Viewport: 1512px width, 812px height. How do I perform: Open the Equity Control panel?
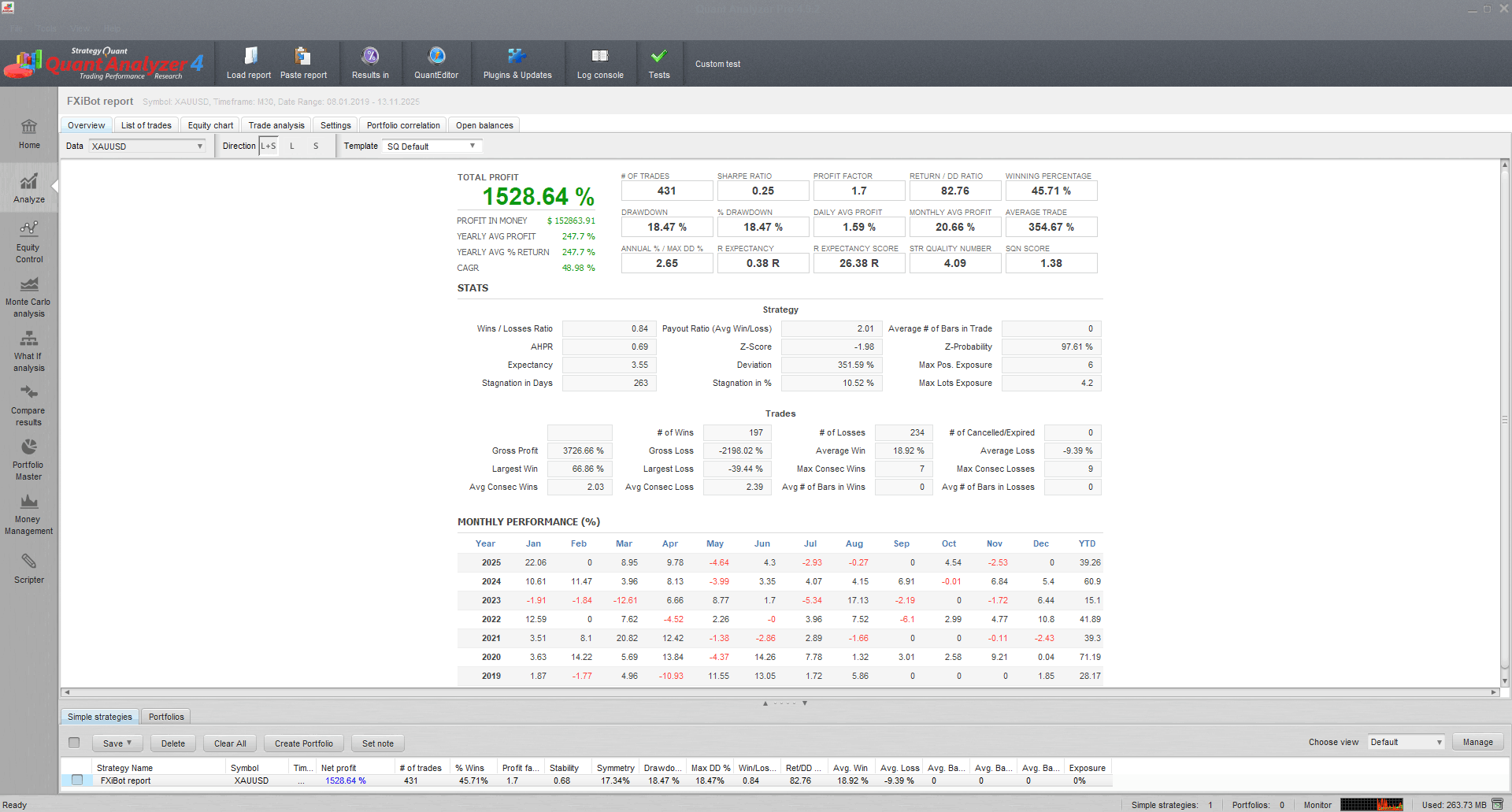click(29, 242)
